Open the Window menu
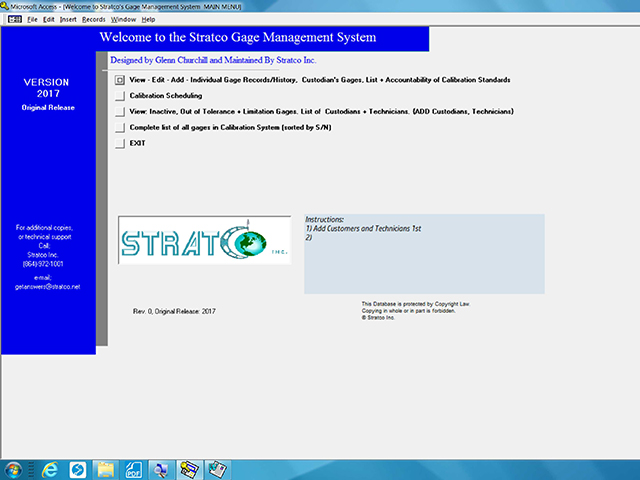The width and height of the screenshot is (640, 480). (x=123, y=19)
